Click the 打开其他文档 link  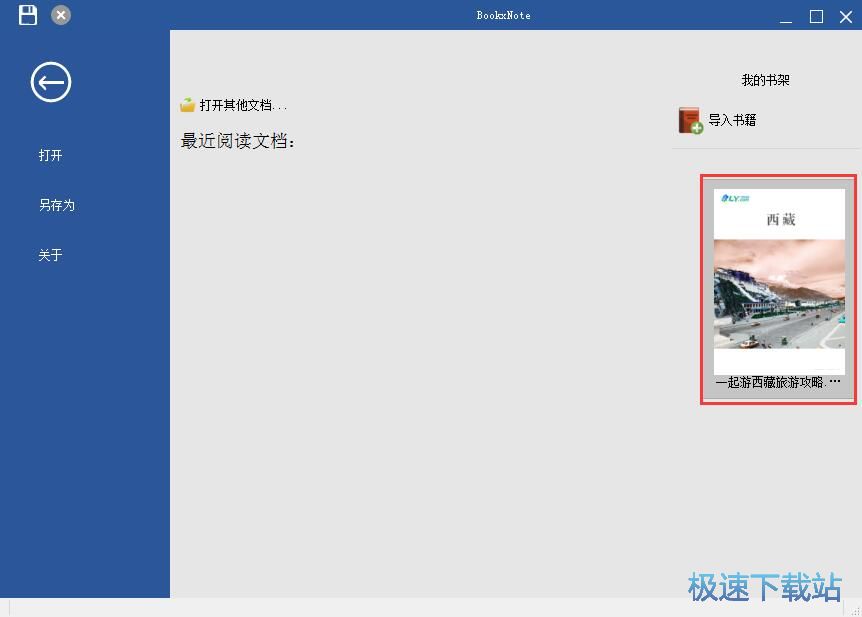240,104
